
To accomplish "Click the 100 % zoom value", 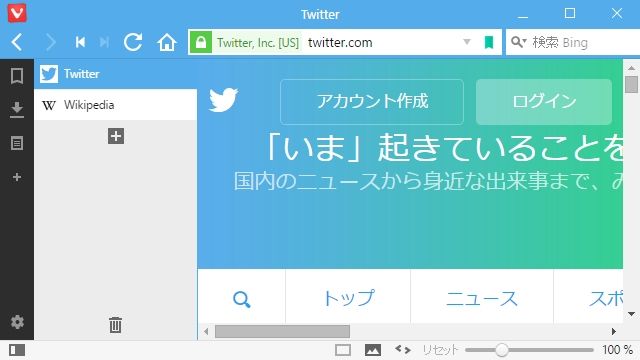I will (x=618, y=350).
